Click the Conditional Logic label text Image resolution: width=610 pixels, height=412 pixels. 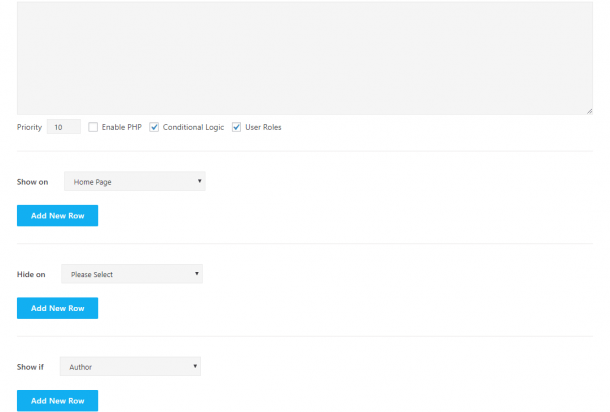tap(193, 128)
